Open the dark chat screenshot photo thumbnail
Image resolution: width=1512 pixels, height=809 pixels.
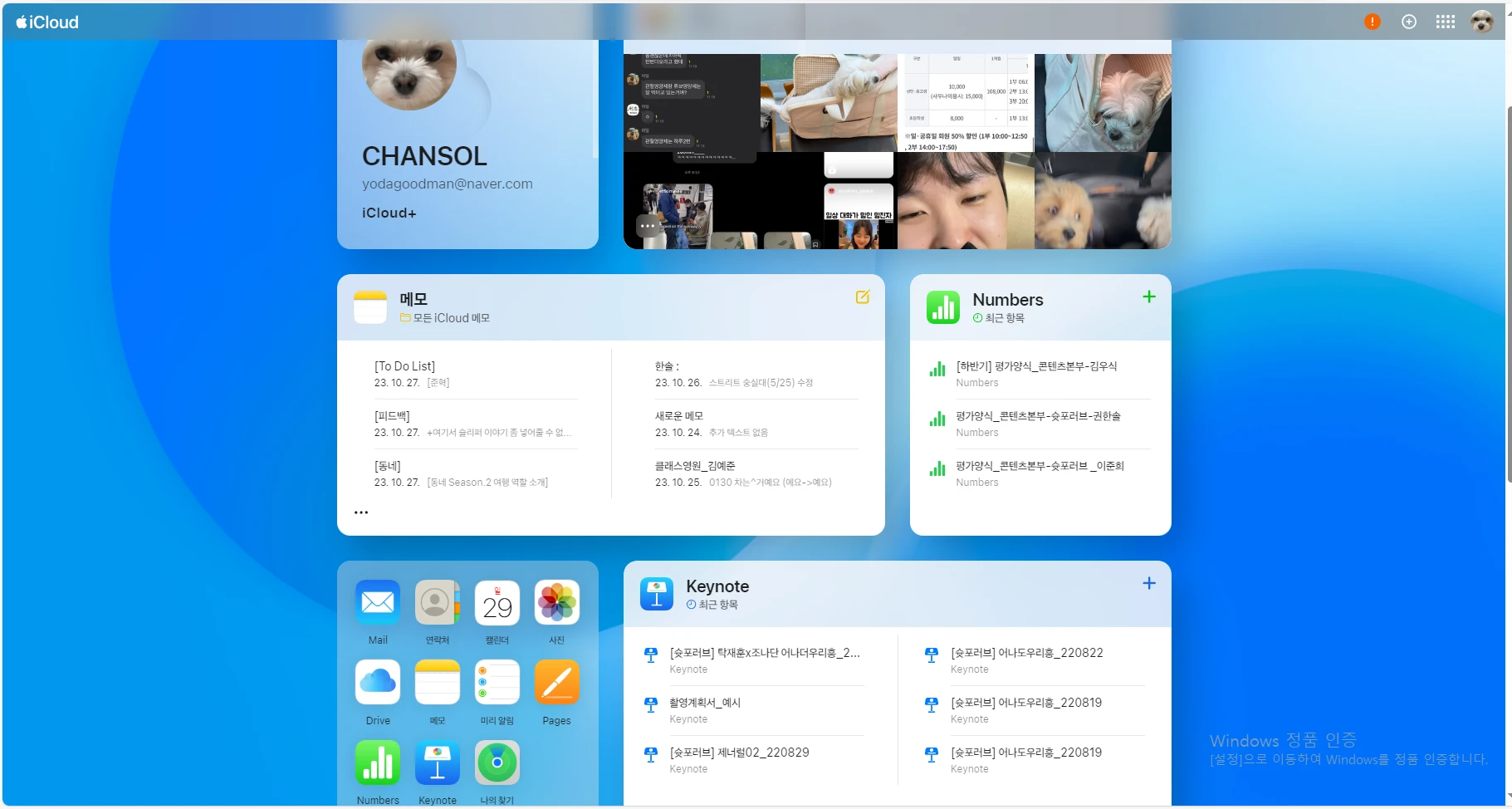click(692, 103)
